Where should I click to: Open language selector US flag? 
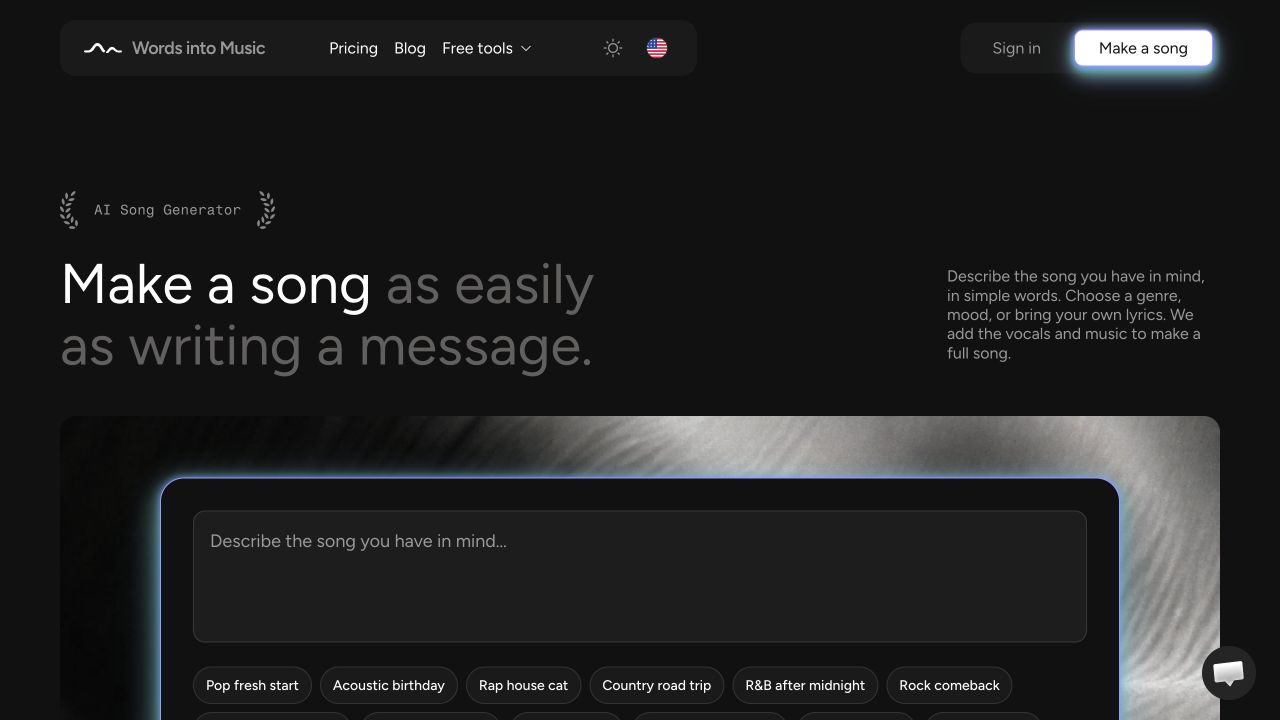657,48
